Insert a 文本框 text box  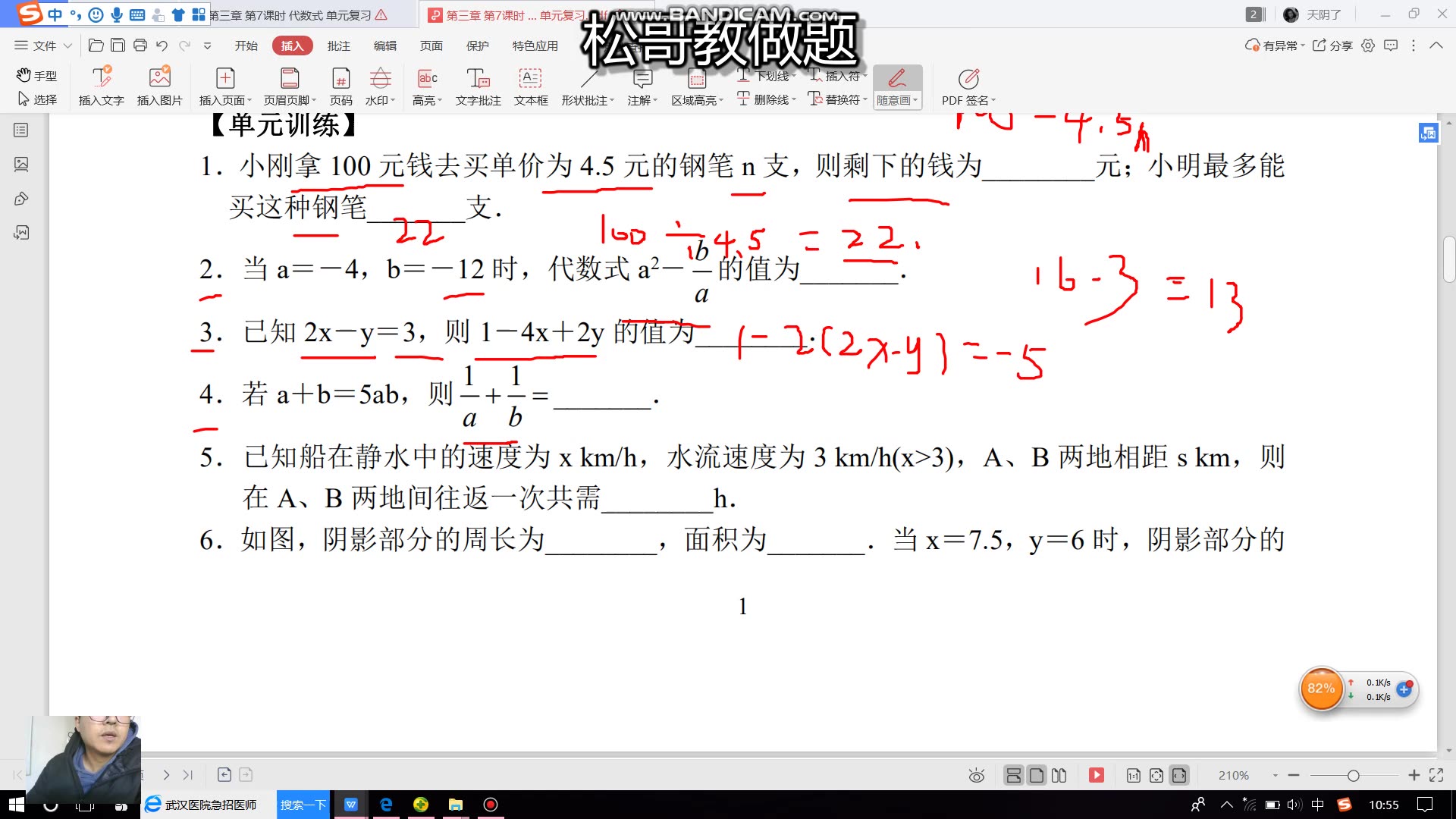pyautogui.click(x=530, y=86)
